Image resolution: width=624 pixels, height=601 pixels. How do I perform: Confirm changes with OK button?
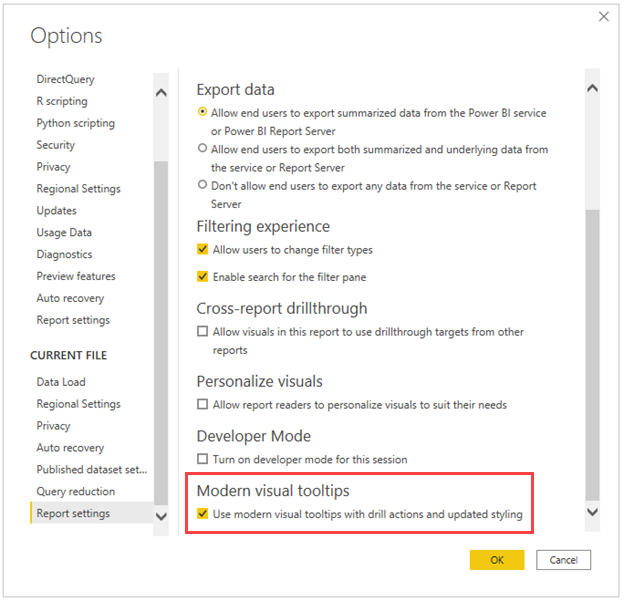coord(497,560)
